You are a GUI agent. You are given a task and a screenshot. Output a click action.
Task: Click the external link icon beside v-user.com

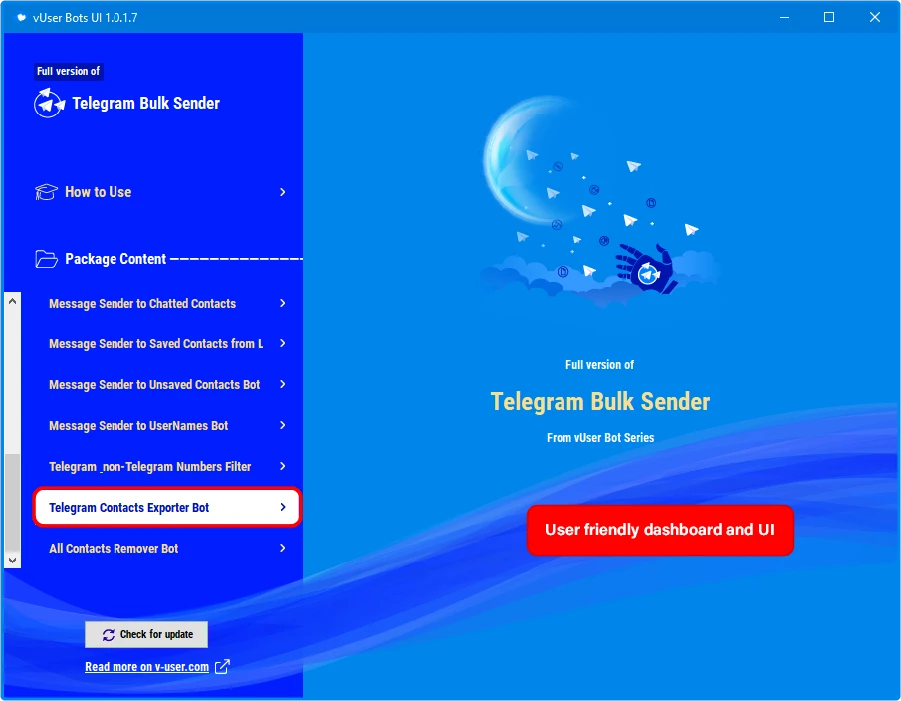[222, 667]
